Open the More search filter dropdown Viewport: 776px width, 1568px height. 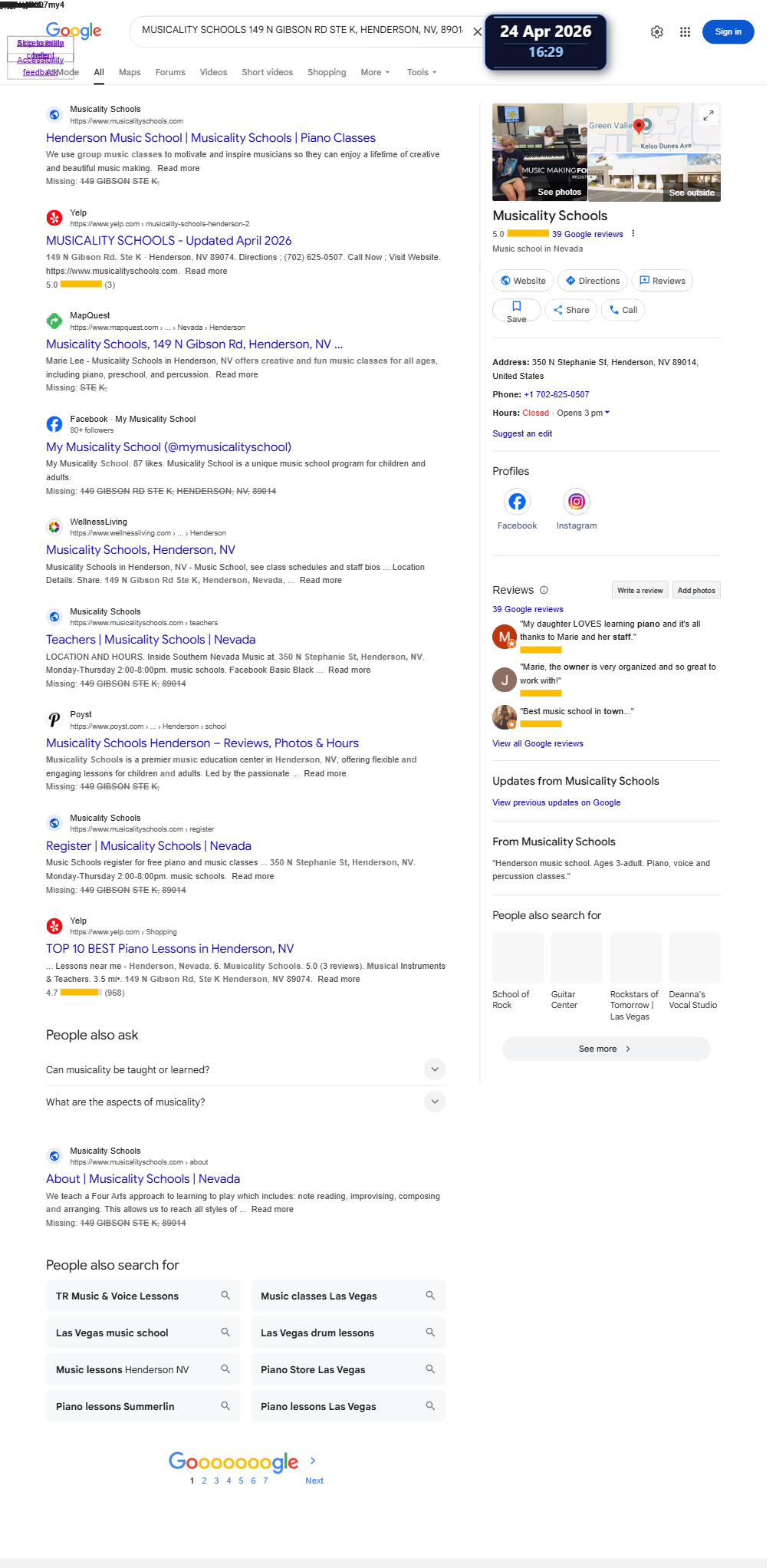click(x=375, y=72)
